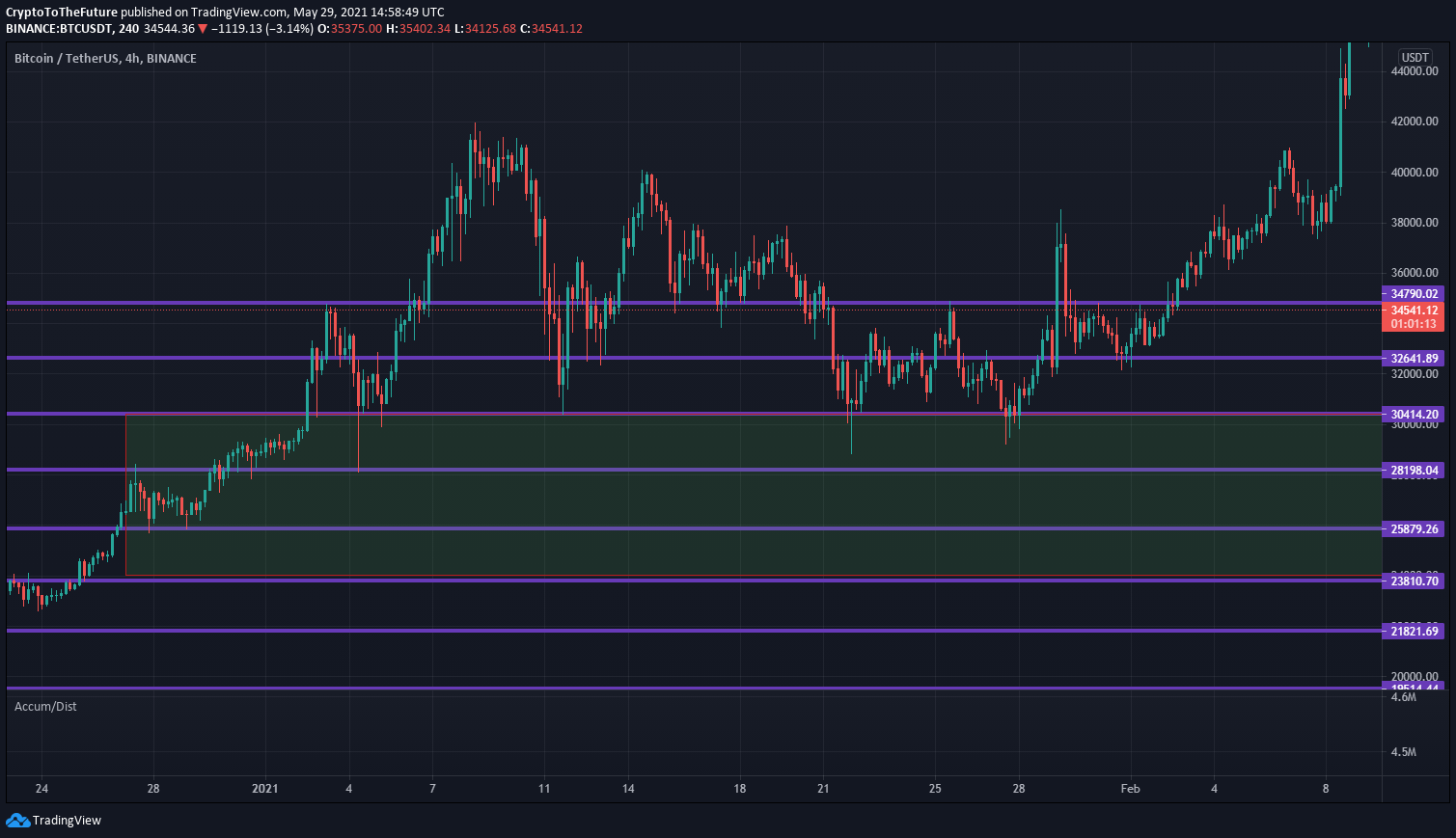1456x838 pixels.
Task: Click the USDT currency label on price axis
Action: click(x=1415, y=58)
